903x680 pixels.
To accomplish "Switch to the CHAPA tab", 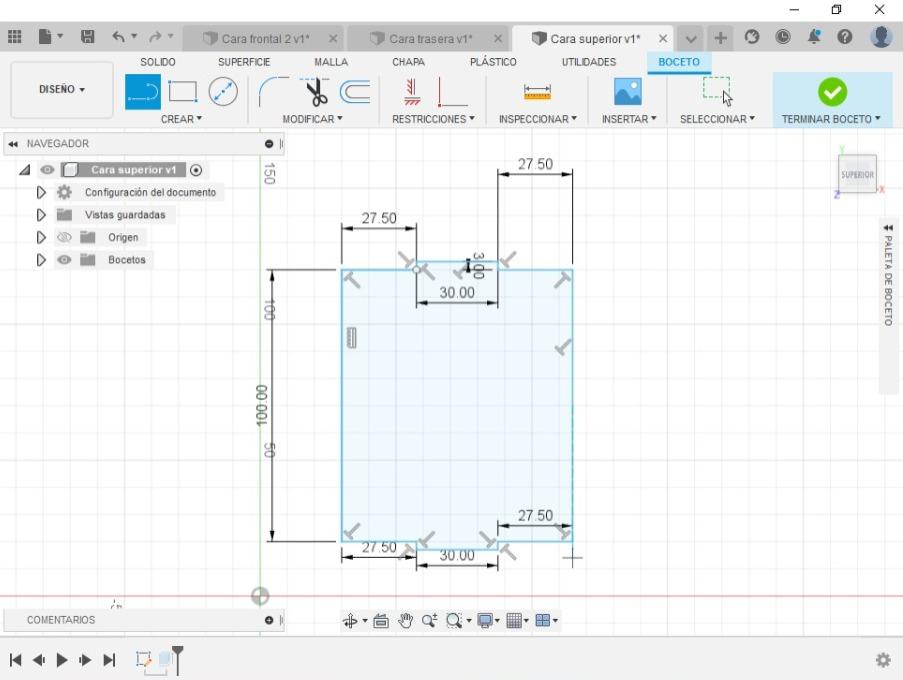I will [x=408, y=62].
